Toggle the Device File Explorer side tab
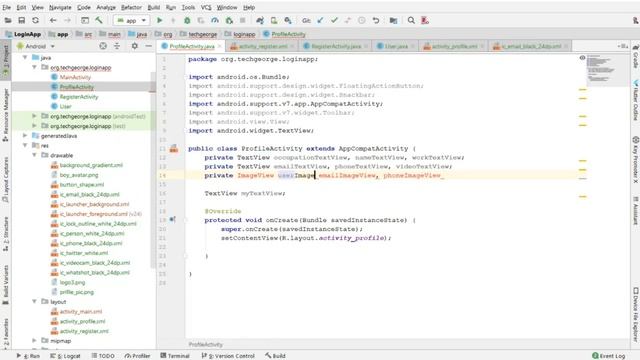This screenshot has height=360, width=640. 636,314
